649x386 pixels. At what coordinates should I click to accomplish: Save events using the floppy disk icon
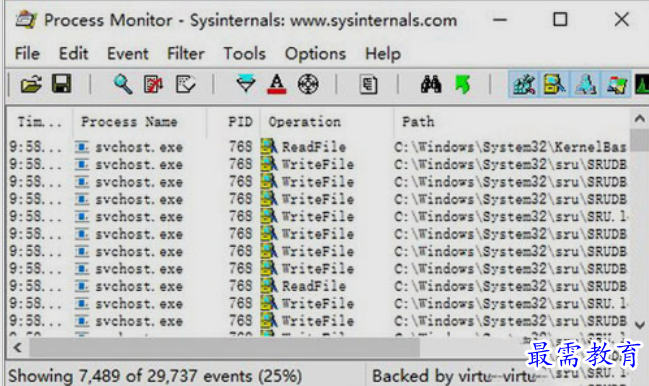coord(62,84)
